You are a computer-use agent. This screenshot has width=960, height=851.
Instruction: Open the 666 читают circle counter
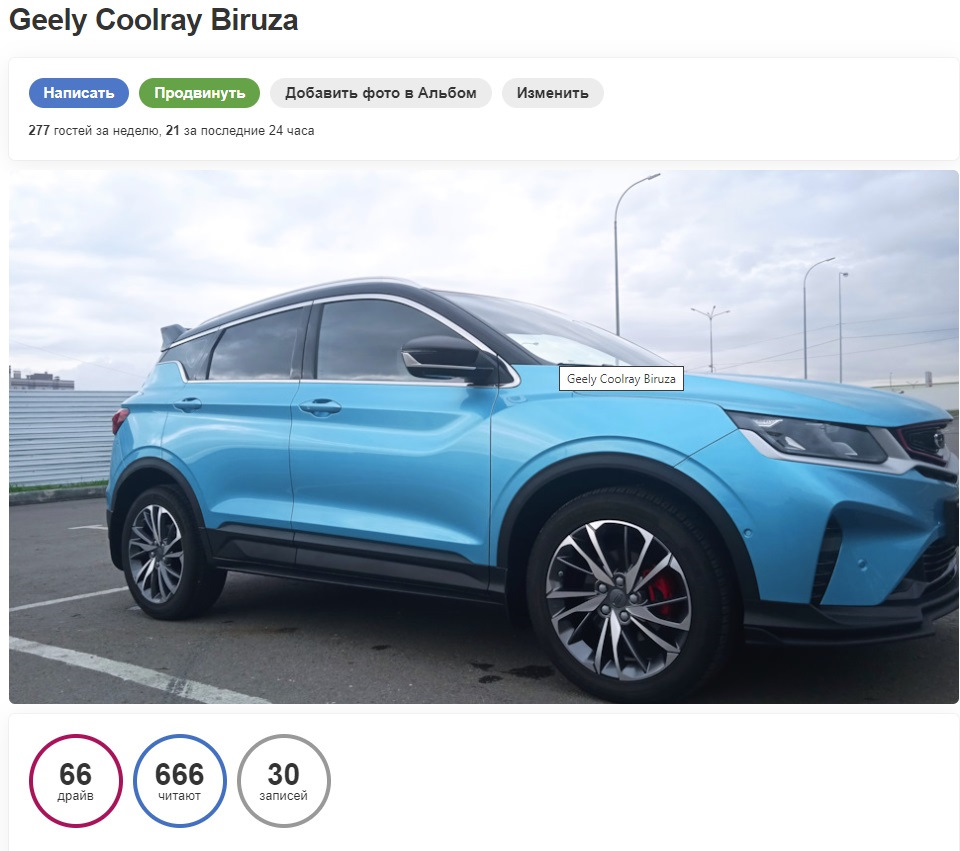coord(179,781)
